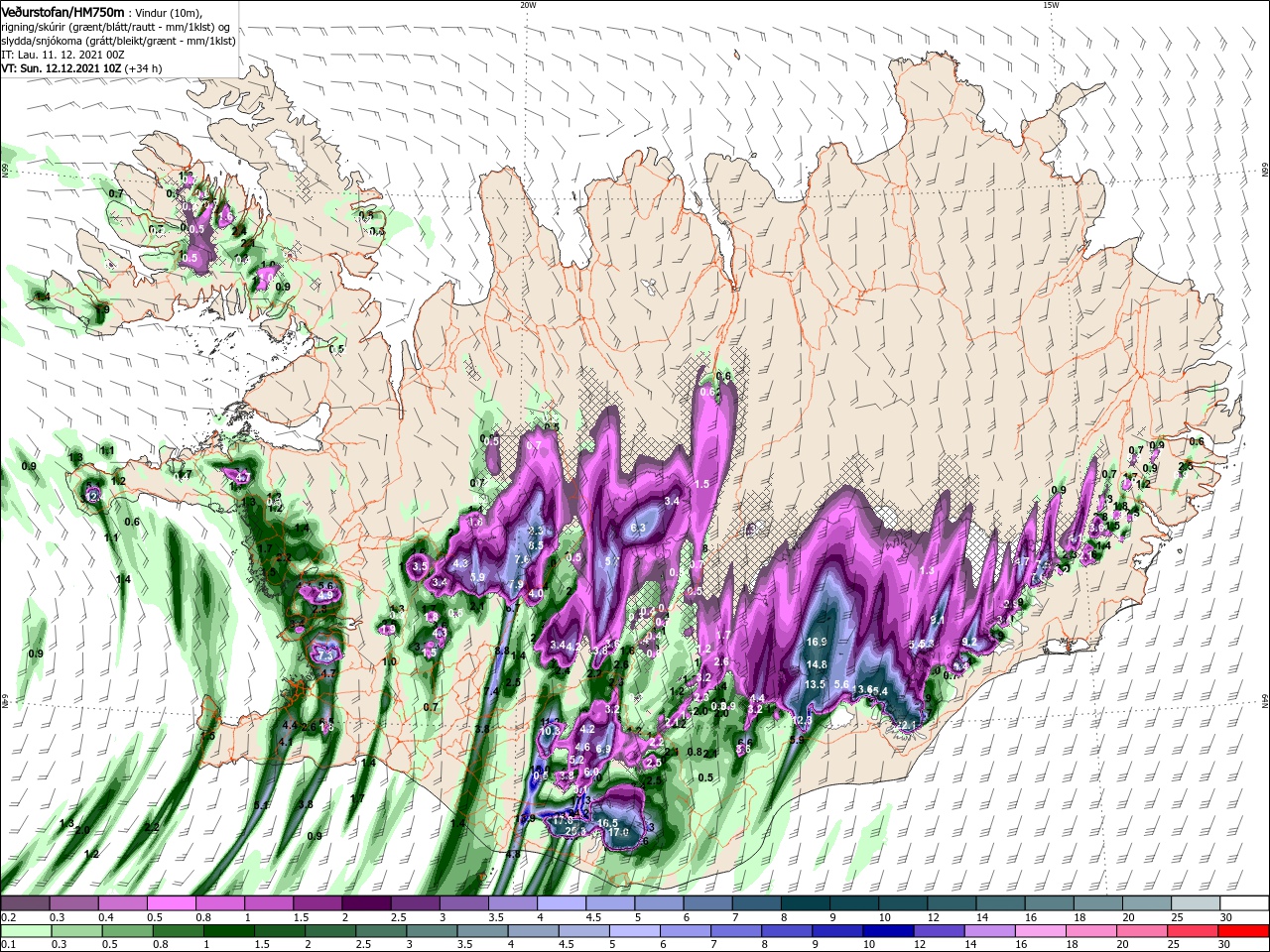
Task: Select rain legend swatch between 0.5 and 0.8
Action: (128, 930)
